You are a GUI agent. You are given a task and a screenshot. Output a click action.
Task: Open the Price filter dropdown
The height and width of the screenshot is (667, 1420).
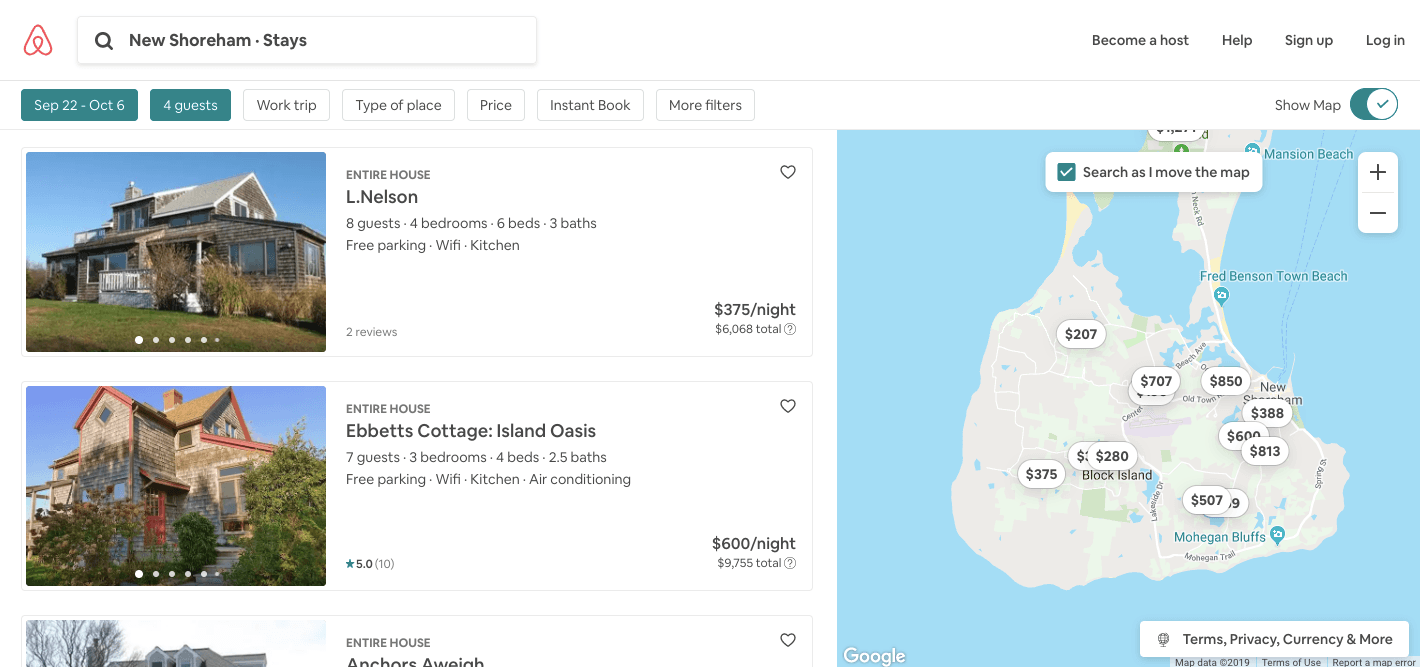pyautogui.click(x=495, y=105)
